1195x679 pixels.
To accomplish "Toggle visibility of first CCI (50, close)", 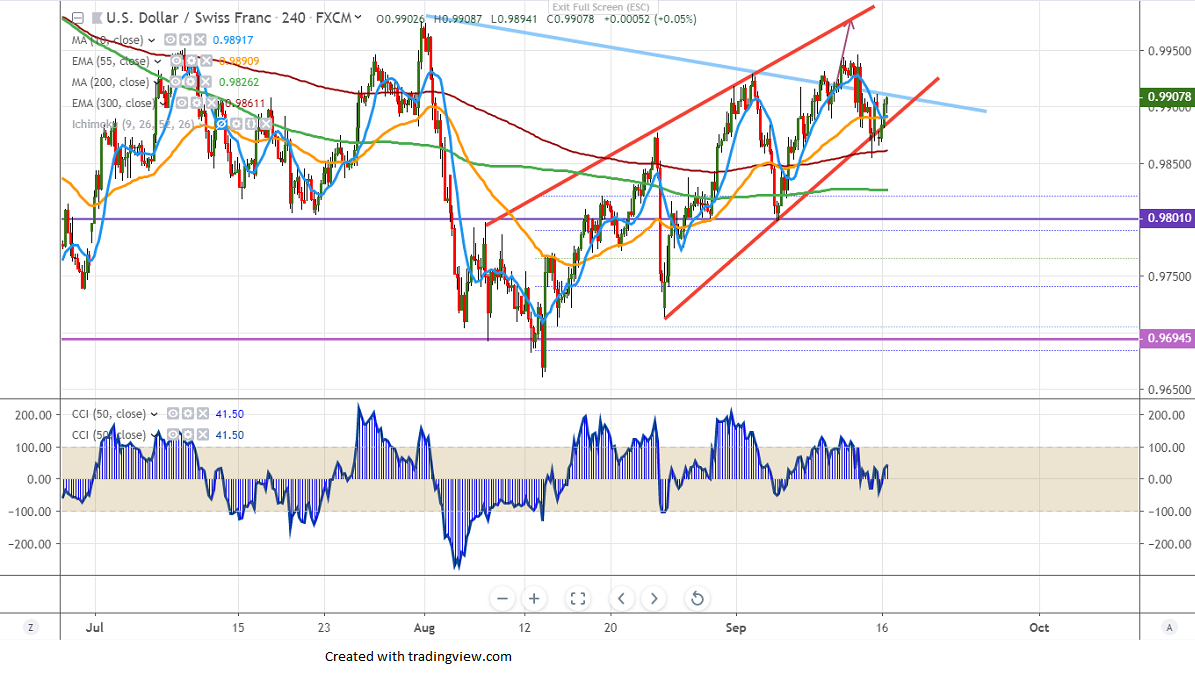I will pos(173,414).
